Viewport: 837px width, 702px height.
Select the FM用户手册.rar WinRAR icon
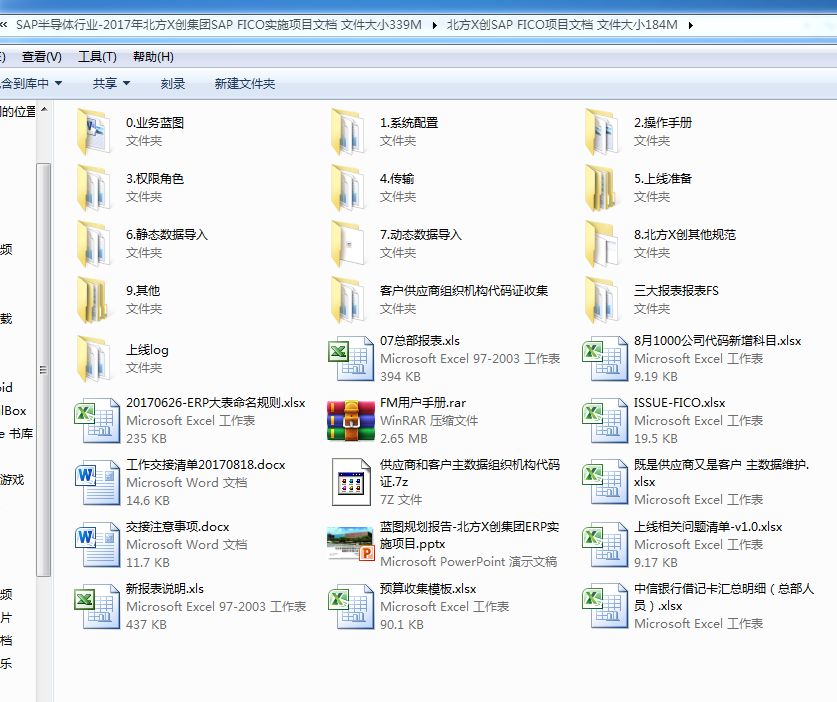tap(351, 420)
